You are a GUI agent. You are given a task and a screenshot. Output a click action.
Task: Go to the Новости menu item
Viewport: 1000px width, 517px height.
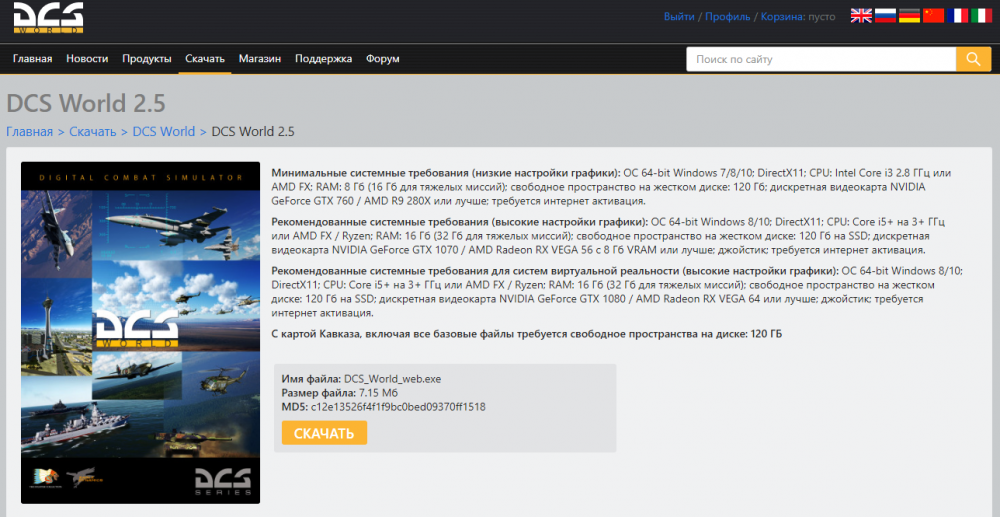coord(87,59)
